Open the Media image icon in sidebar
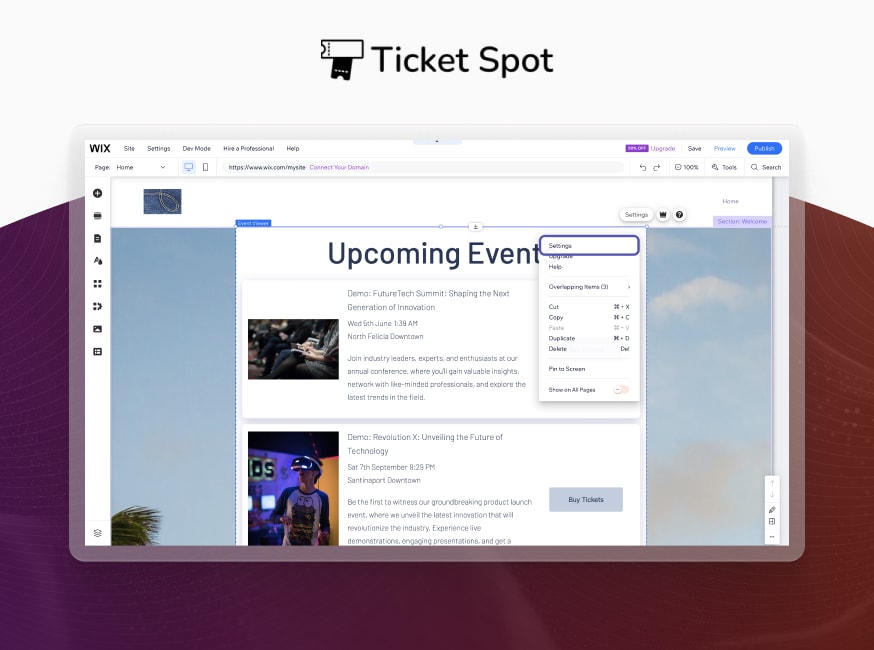The image size is (874, 650). [98, 329]
